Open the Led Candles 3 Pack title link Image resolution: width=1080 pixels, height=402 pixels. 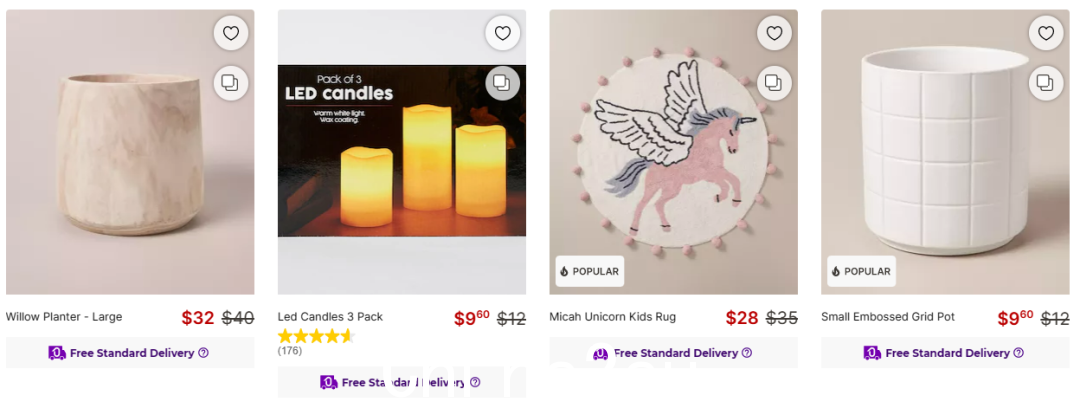point(330,317)
